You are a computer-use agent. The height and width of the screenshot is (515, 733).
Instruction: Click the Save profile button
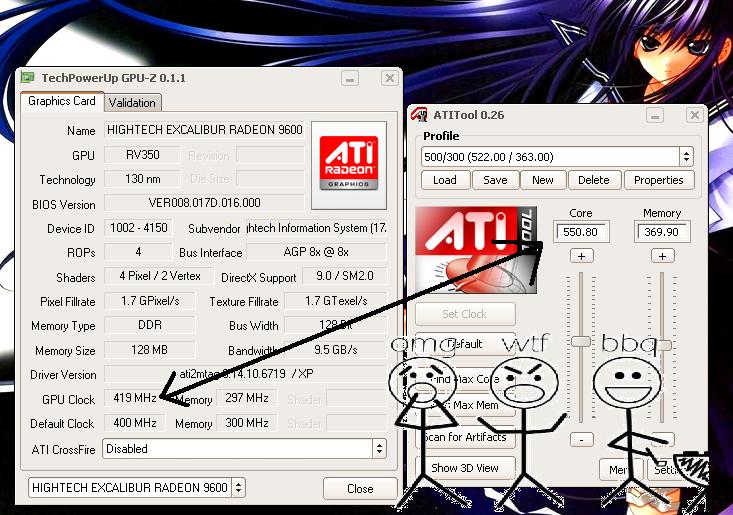(x=495, y=180)
